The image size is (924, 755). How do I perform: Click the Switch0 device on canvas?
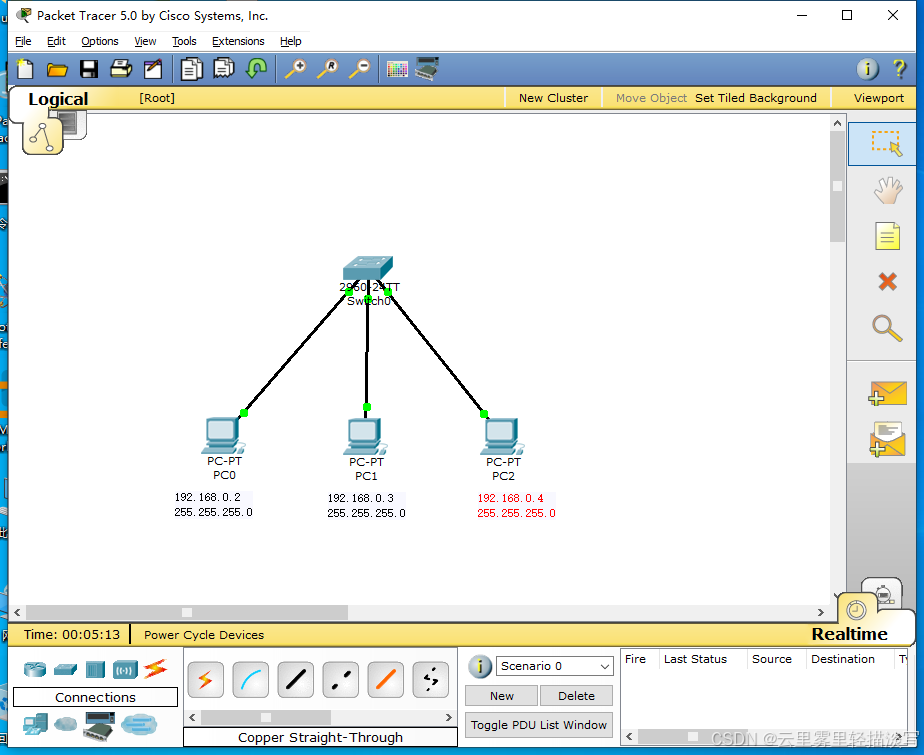(x=368, y=268)
